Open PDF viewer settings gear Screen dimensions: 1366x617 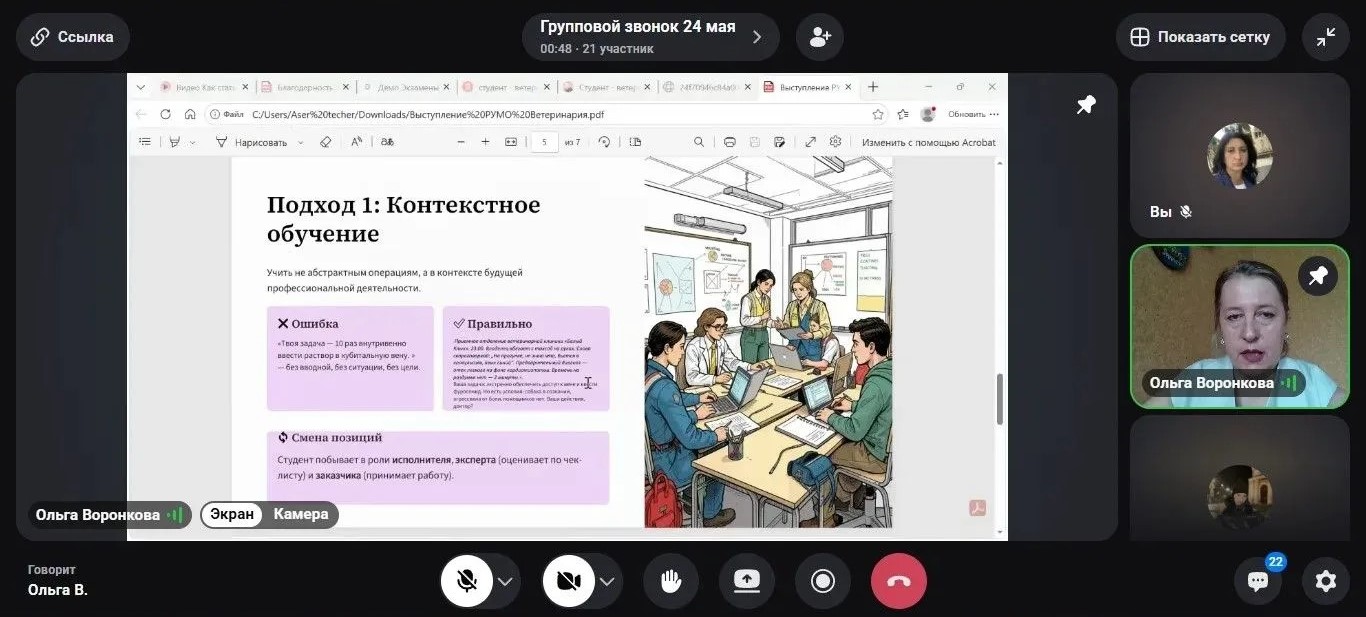click(x=836, y=142)
